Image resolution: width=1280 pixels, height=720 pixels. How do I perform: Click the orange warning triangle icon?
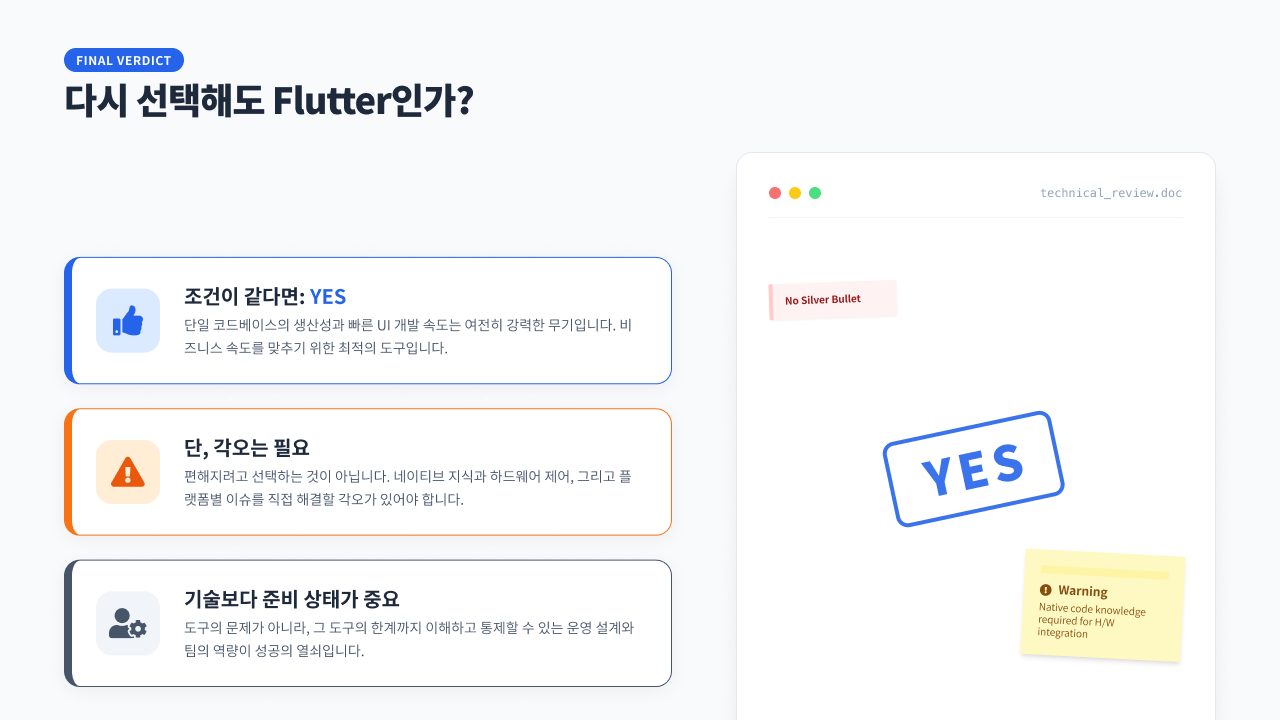(x=128, y=472)
